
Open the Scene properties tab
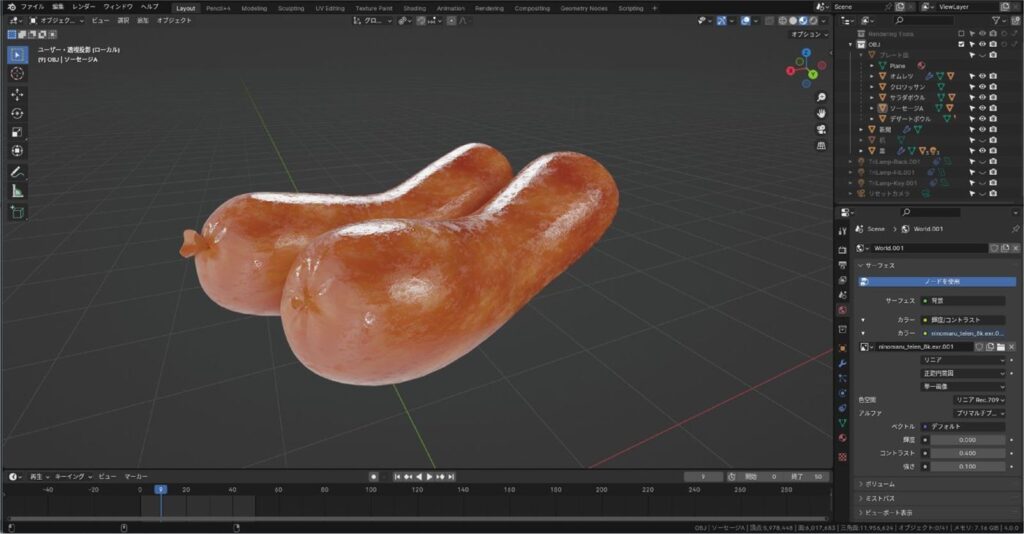842,295
